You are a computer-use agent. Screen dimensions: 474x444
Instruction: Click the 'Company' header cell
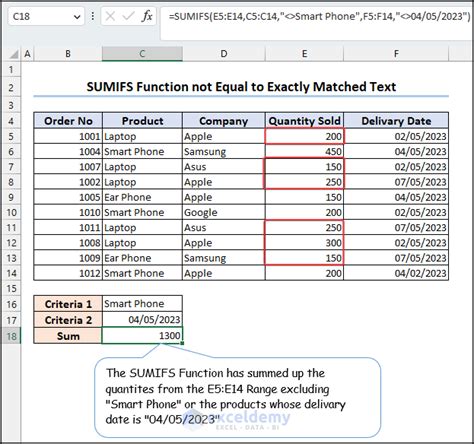(x=224, y=121)
